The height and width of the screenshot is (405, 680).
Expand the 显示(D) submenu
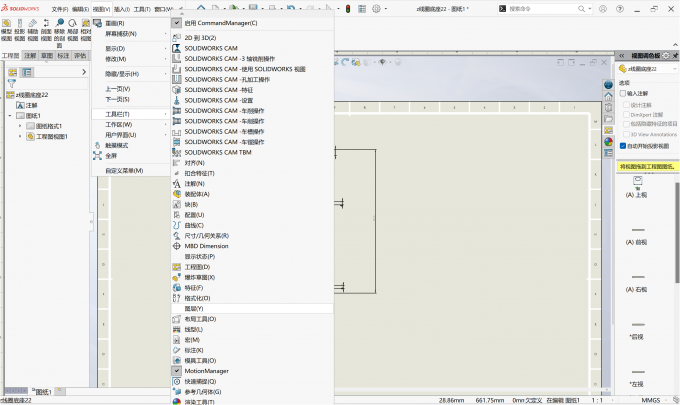pyautogui.click(x=131, y=49)
